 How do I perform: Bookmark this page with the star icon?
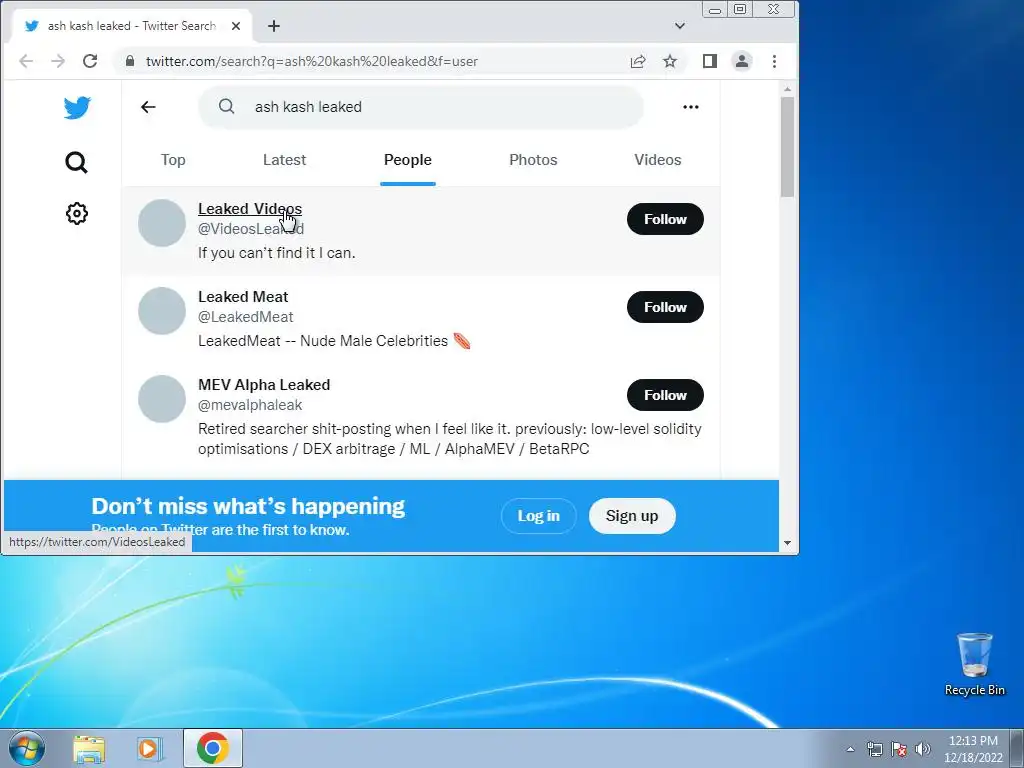[669, 61]
